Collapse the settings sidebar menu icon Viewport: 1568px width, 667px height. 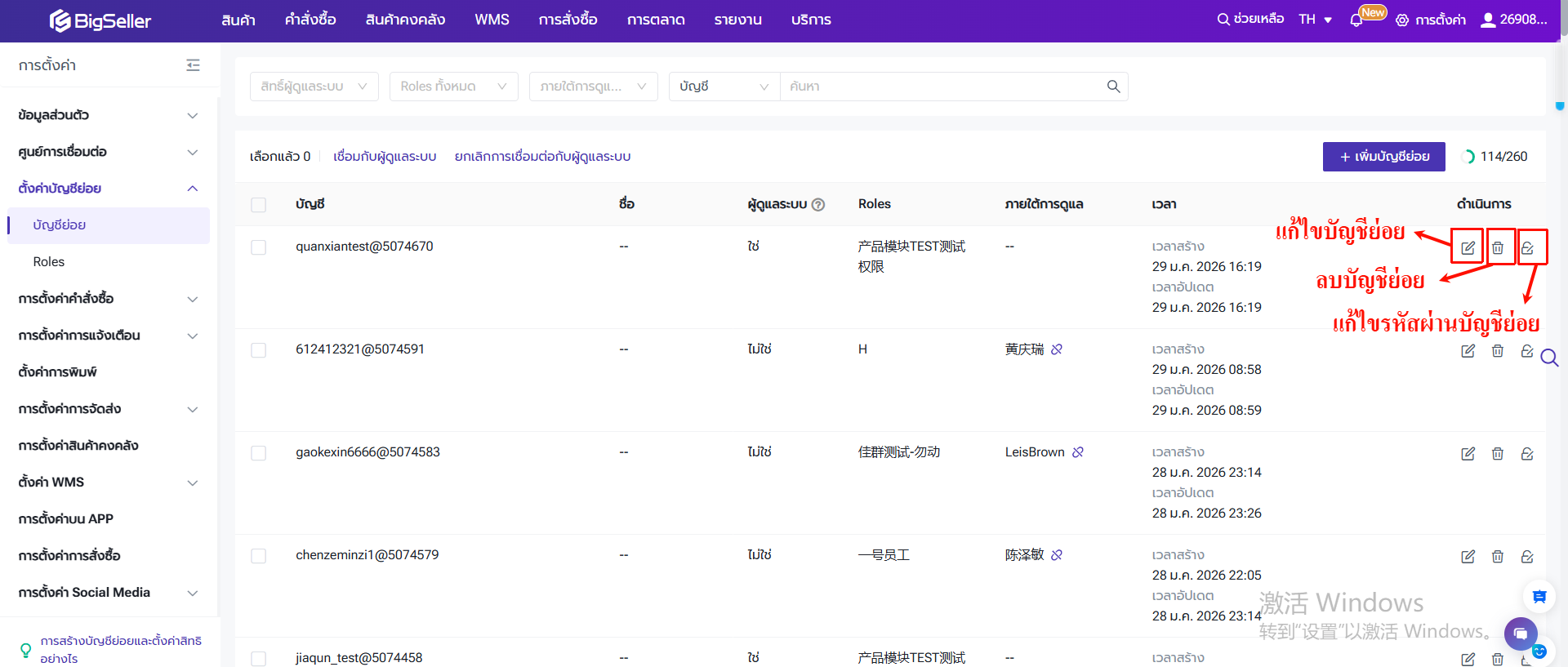[x=193, y=65]
